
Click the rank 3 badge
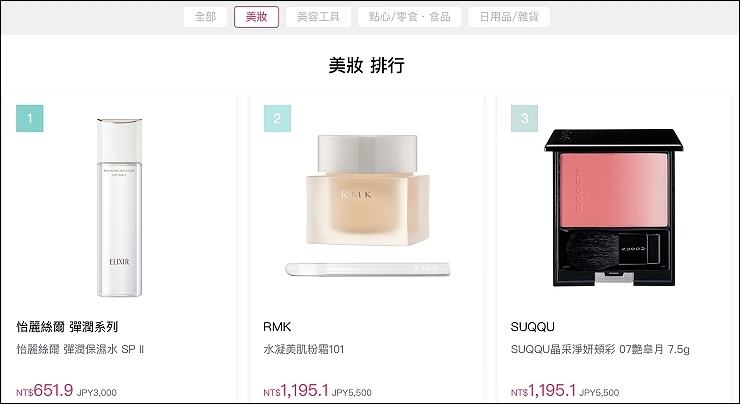coord(524,118)
